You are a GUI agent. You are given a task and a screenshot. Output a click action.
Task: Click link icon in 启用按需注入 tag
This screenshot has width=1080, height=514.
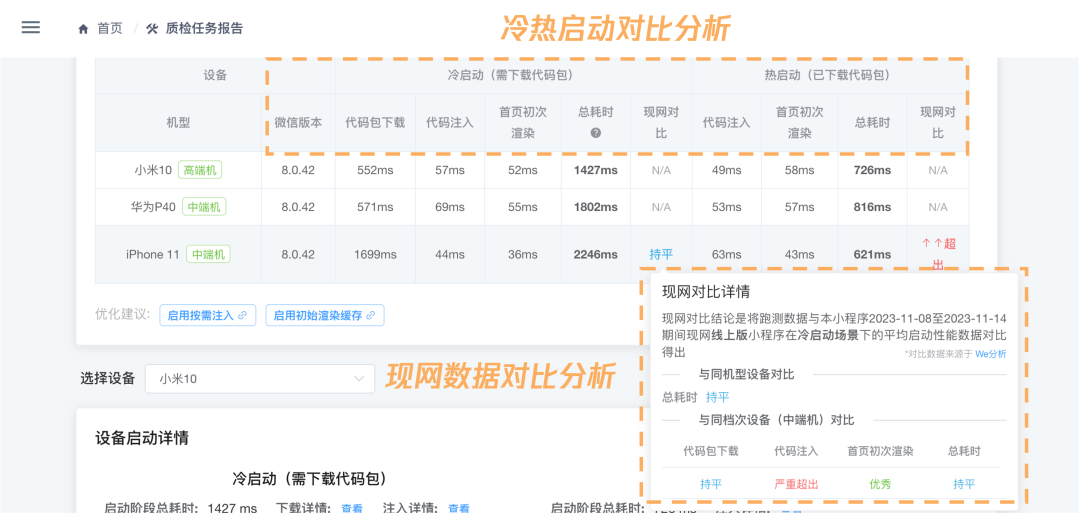pos(242,316)
